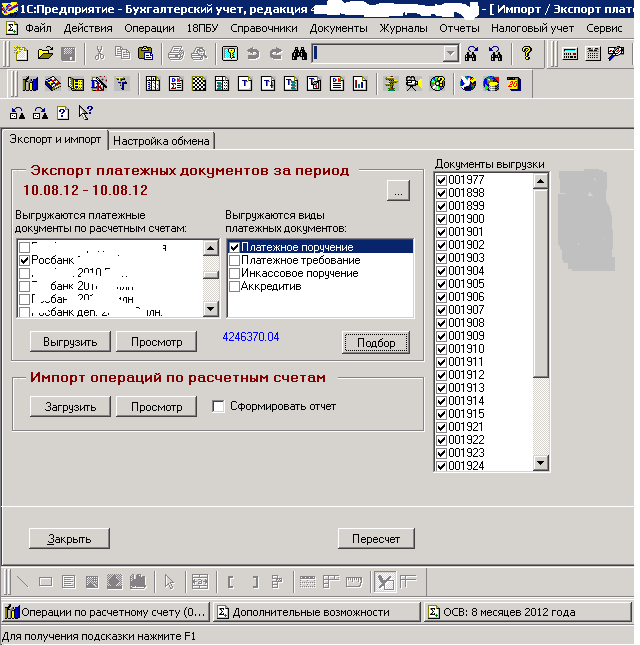Uncheck document 001924 in export list

[x=442, y=466]
